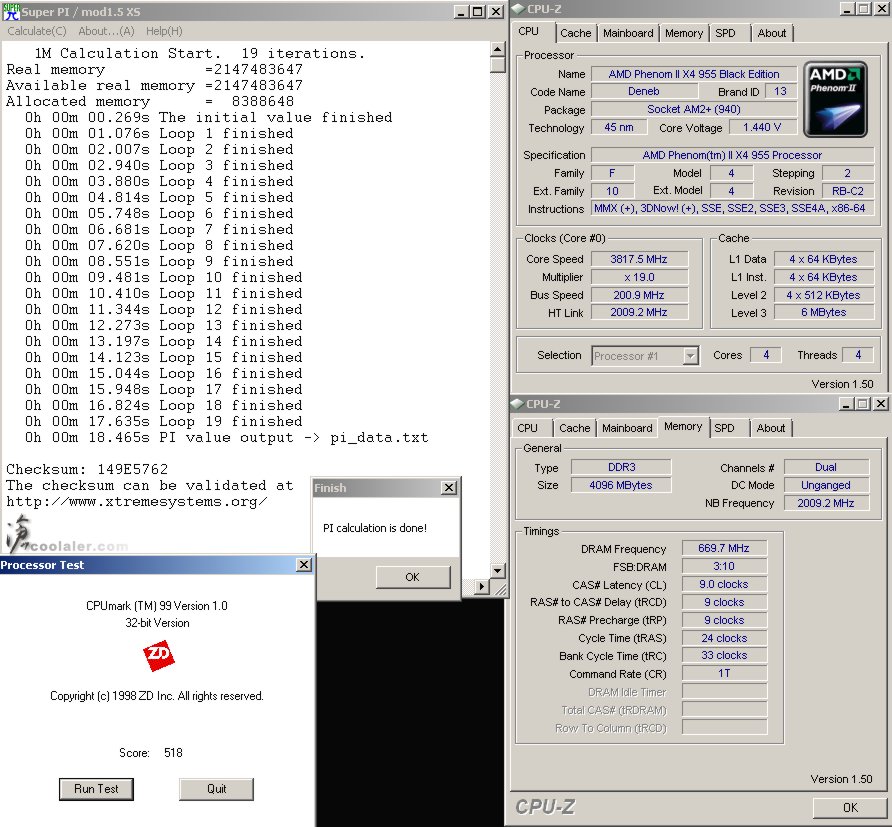The image size is (892, 827).
Task: Maximize the Super PI window
Action: click(478, 11)
